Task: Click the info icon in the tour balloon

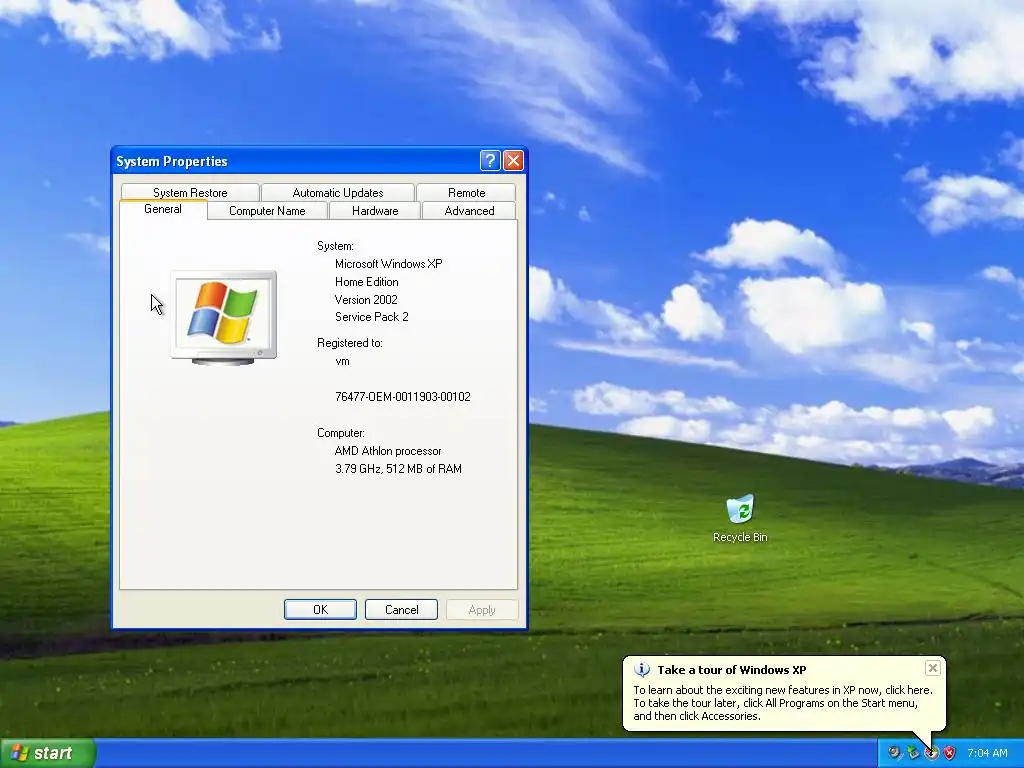Action: pos(642,669)
